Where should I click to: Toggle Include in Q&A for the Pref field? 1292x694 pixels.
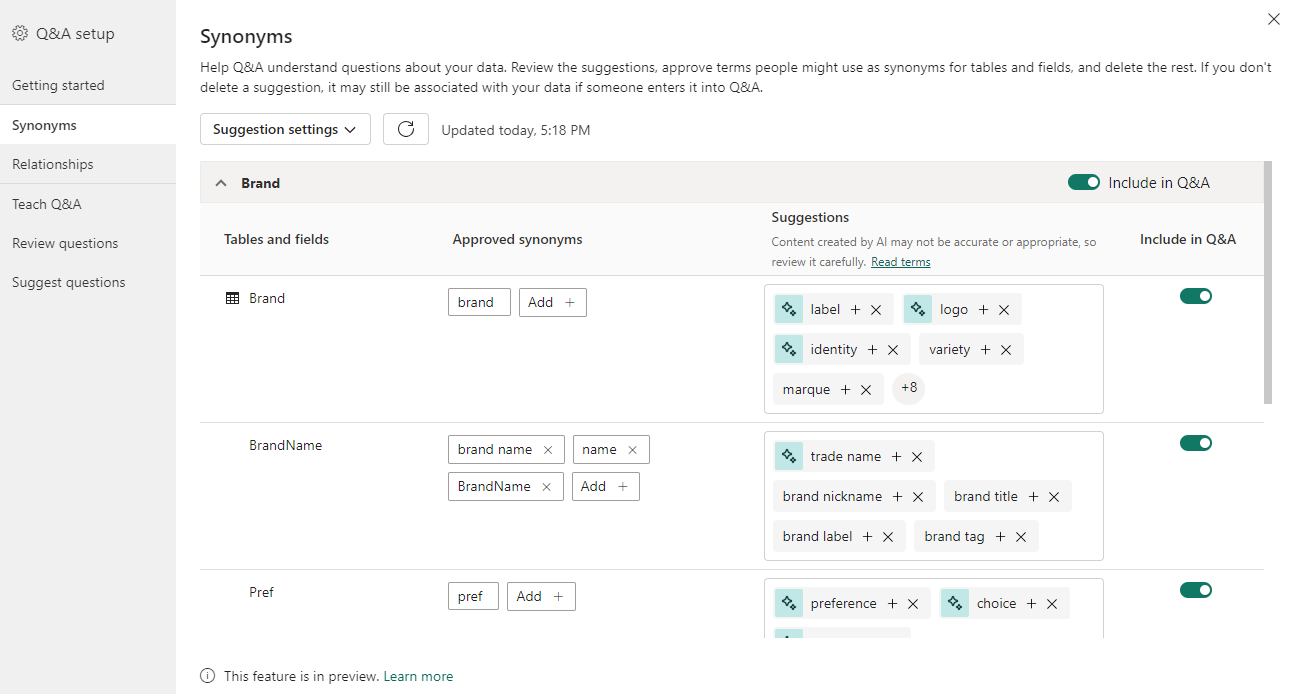coord(1196,590)
